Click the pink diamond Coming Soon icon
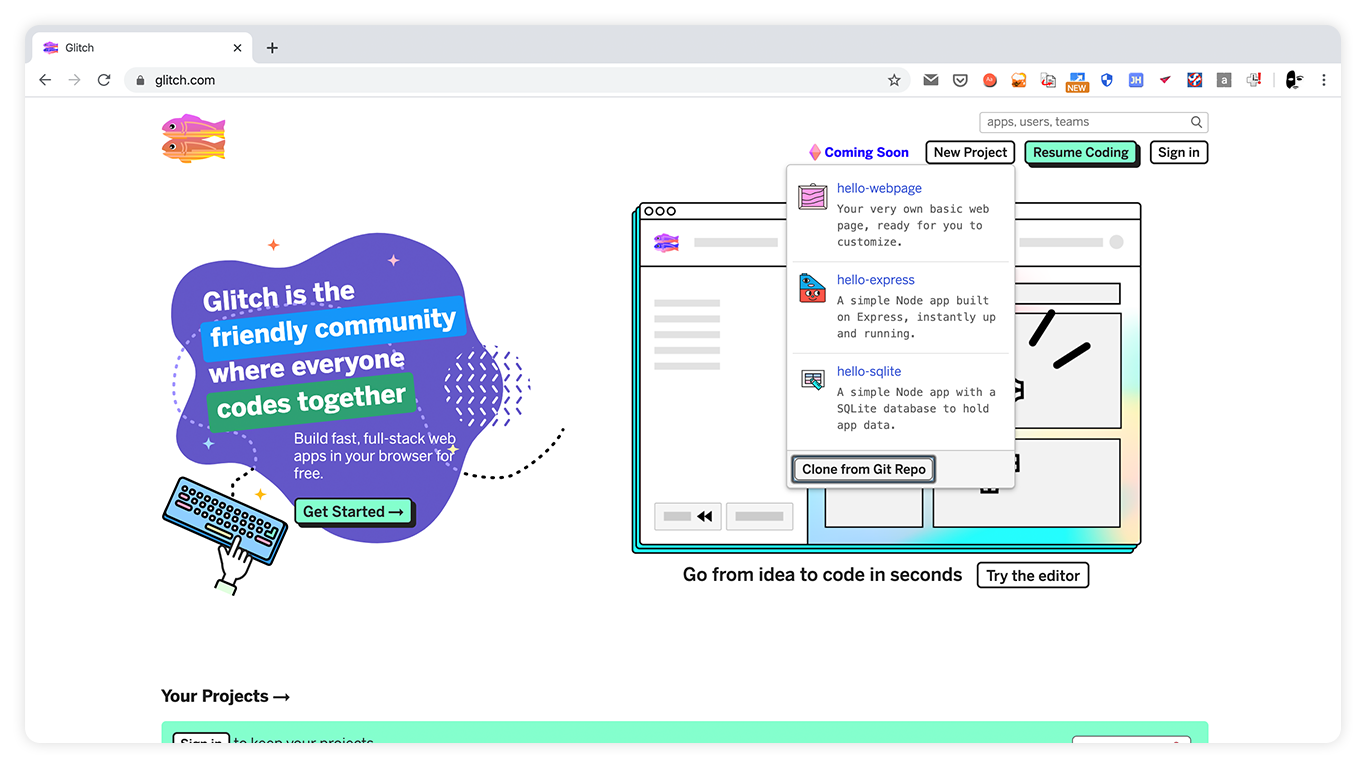 [815, 152]
